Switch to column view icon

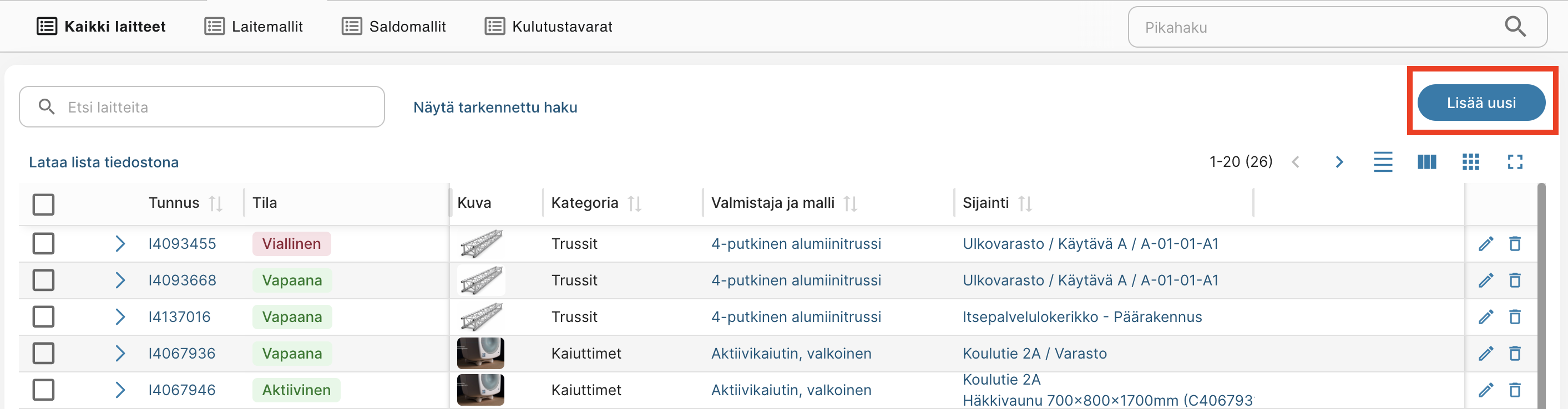pos(1426,162)
